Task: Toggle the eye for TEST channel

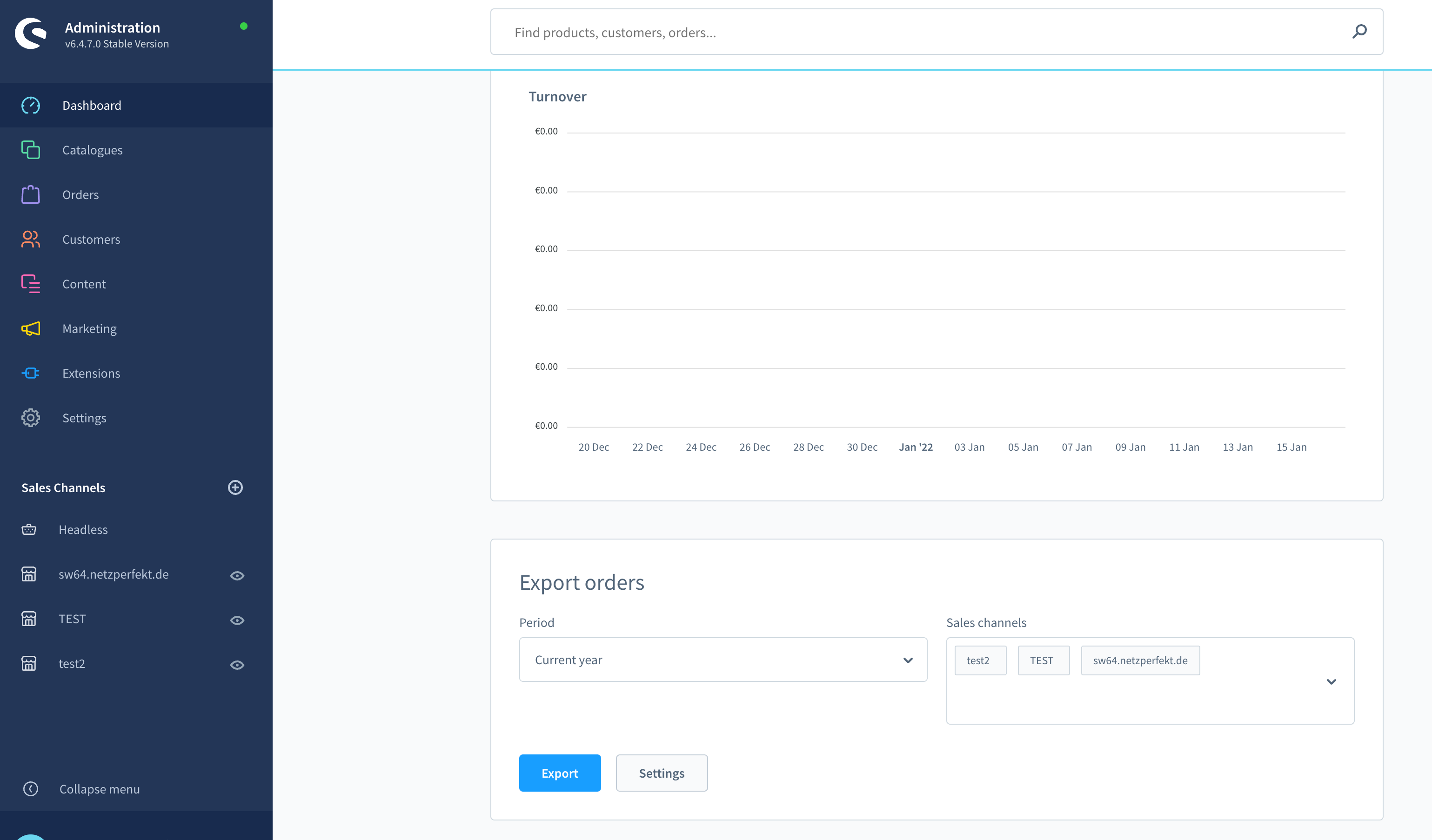Action: (x=237, y=620)
